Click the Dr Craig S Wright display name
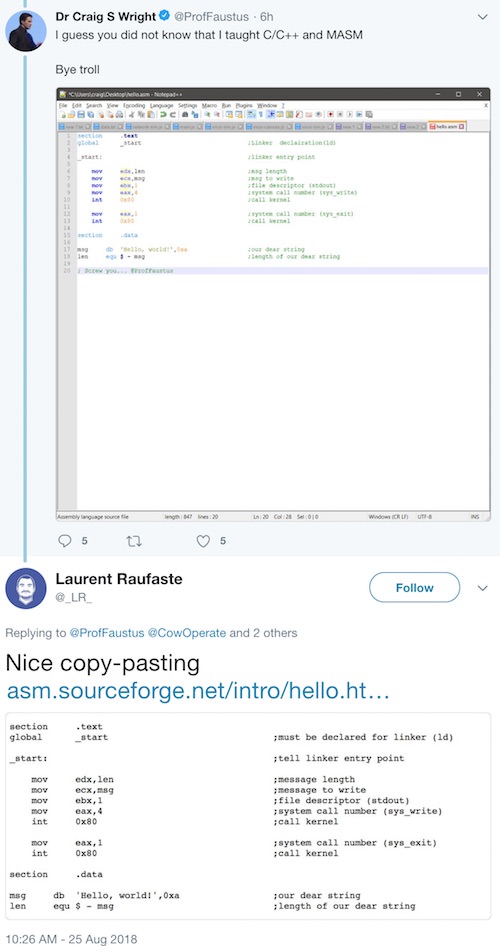The image size is (500, 946). (106, 17)
